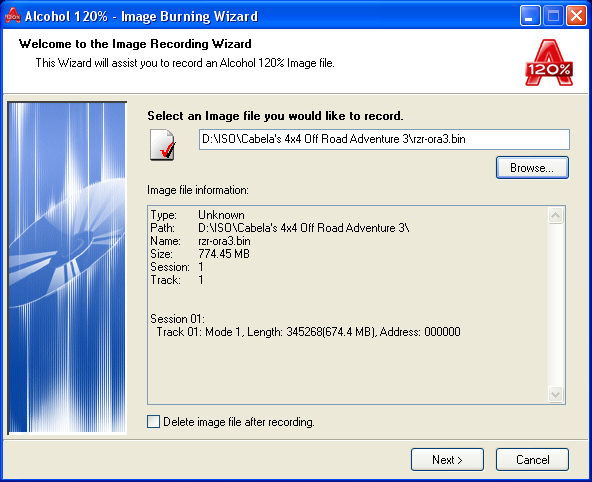This screenshot has height=482, width=592.
Task: Close the Image Burning Wizard window
Action: pyautogui.click(x=577, y=16)
